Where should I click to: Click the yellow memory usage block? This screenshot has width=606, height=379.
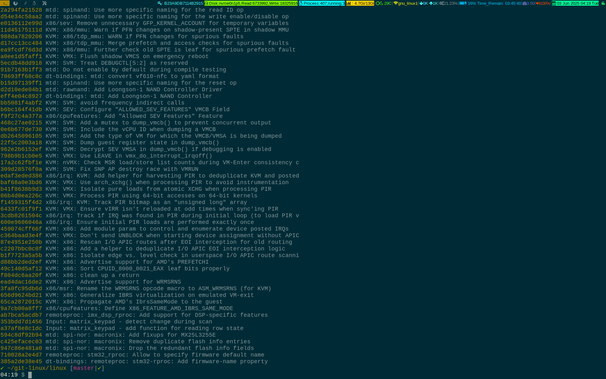click(x=360, y=3)
